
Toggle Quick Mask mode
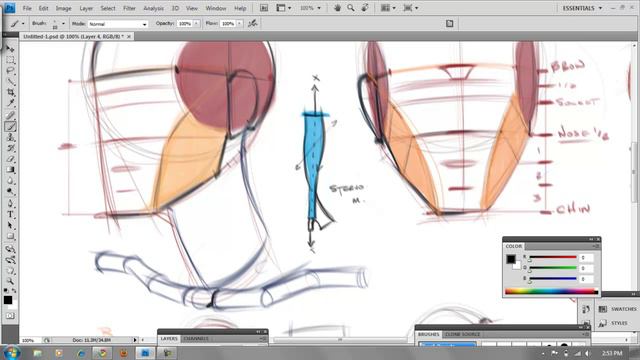pos(10,316)
